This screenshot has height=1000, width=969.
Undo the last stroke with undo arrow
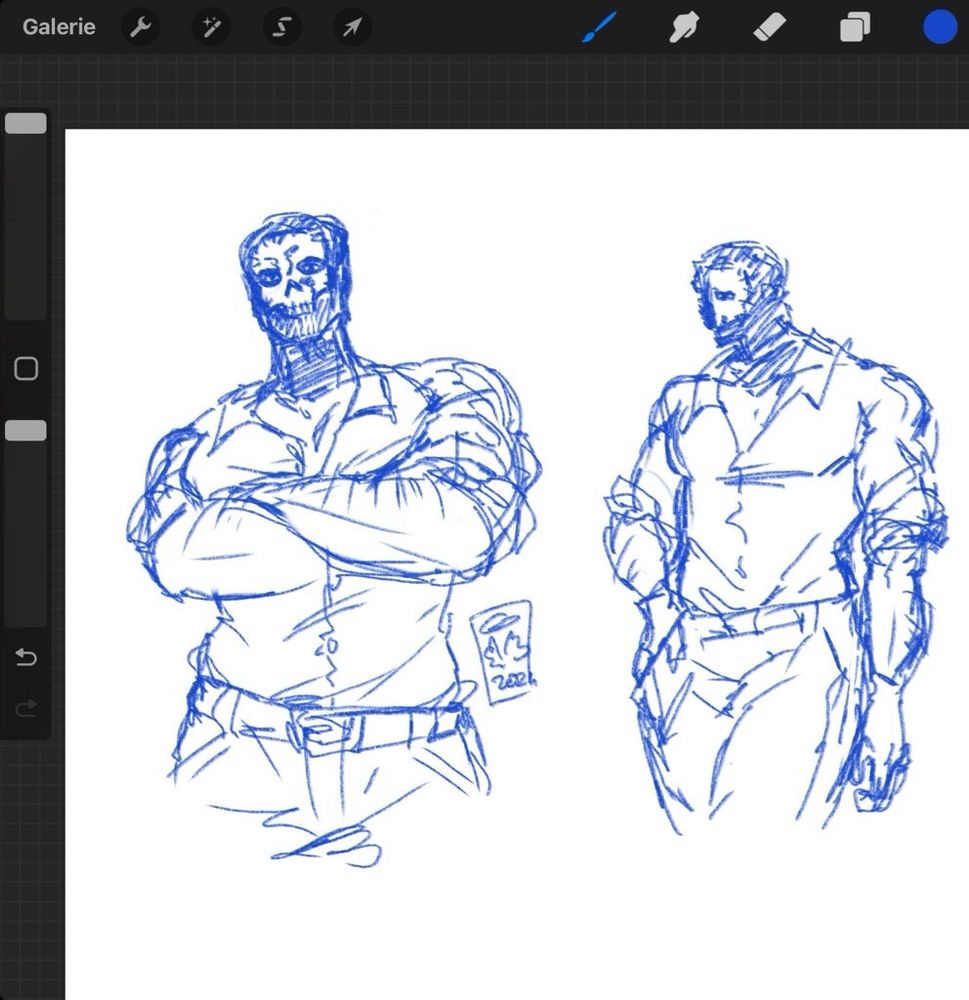pos(26,657)
